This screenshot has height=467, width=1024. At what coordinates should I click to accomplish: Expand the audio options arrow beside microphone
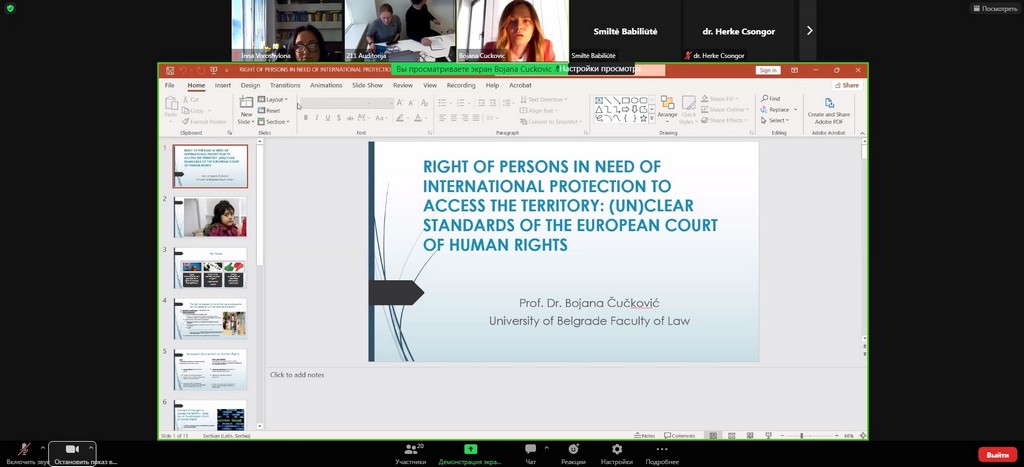click(42, 446)
